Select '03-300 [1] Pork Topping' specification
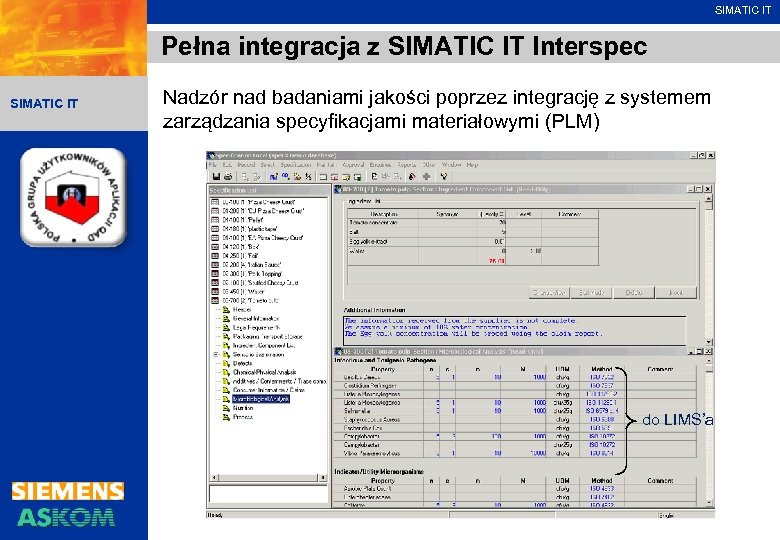Viewport: 780px width, 540px height. click(252, 274)
